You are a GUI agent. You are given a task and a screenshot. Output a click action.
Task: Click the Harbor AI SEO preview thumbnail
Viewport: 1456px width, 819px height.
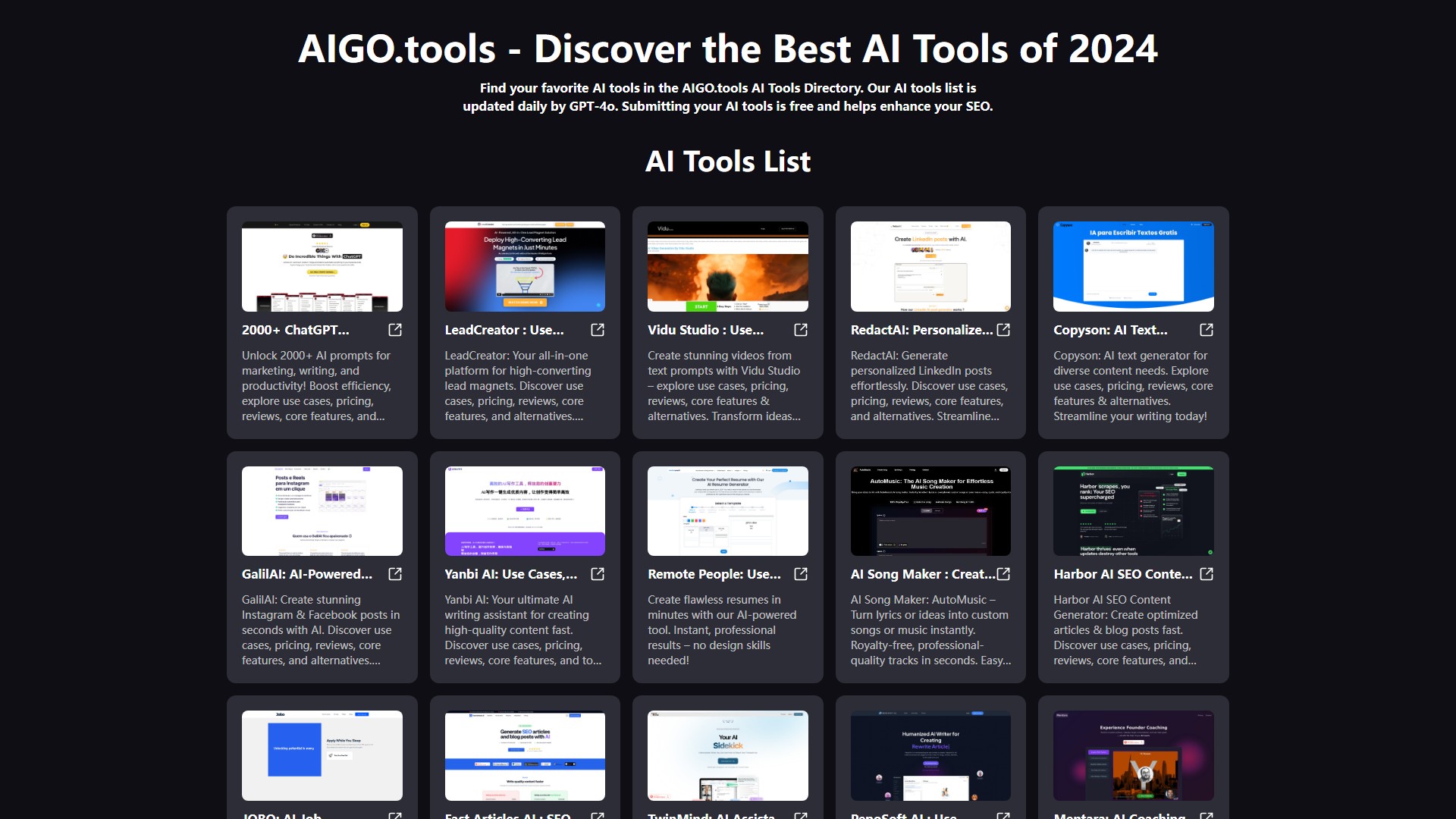(x=1134, y=511)
